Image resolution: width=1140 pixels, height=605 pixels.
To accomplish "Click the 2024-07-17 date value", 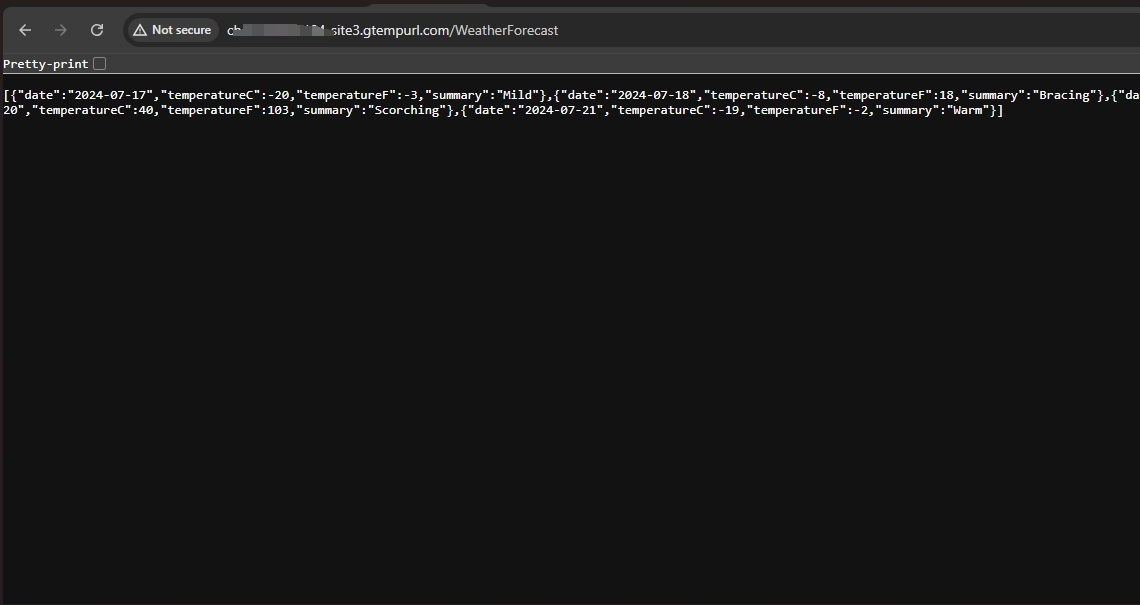I will pos(114,95).
